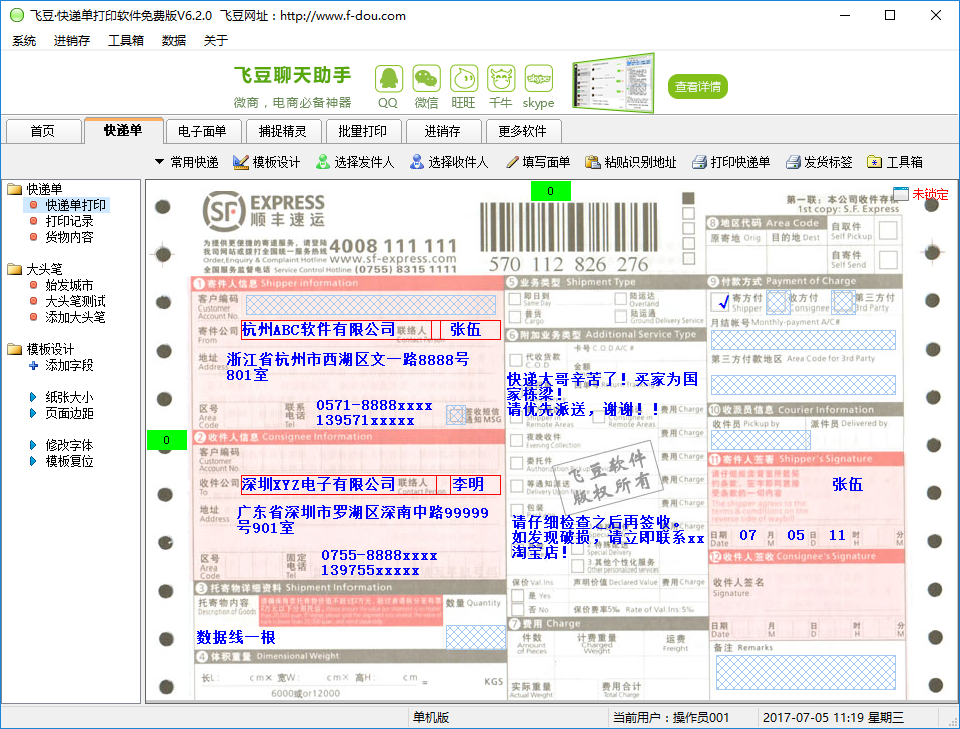Click the chat assistant screenshot thumbnail
960x729 pixels.
coord(613,83)
